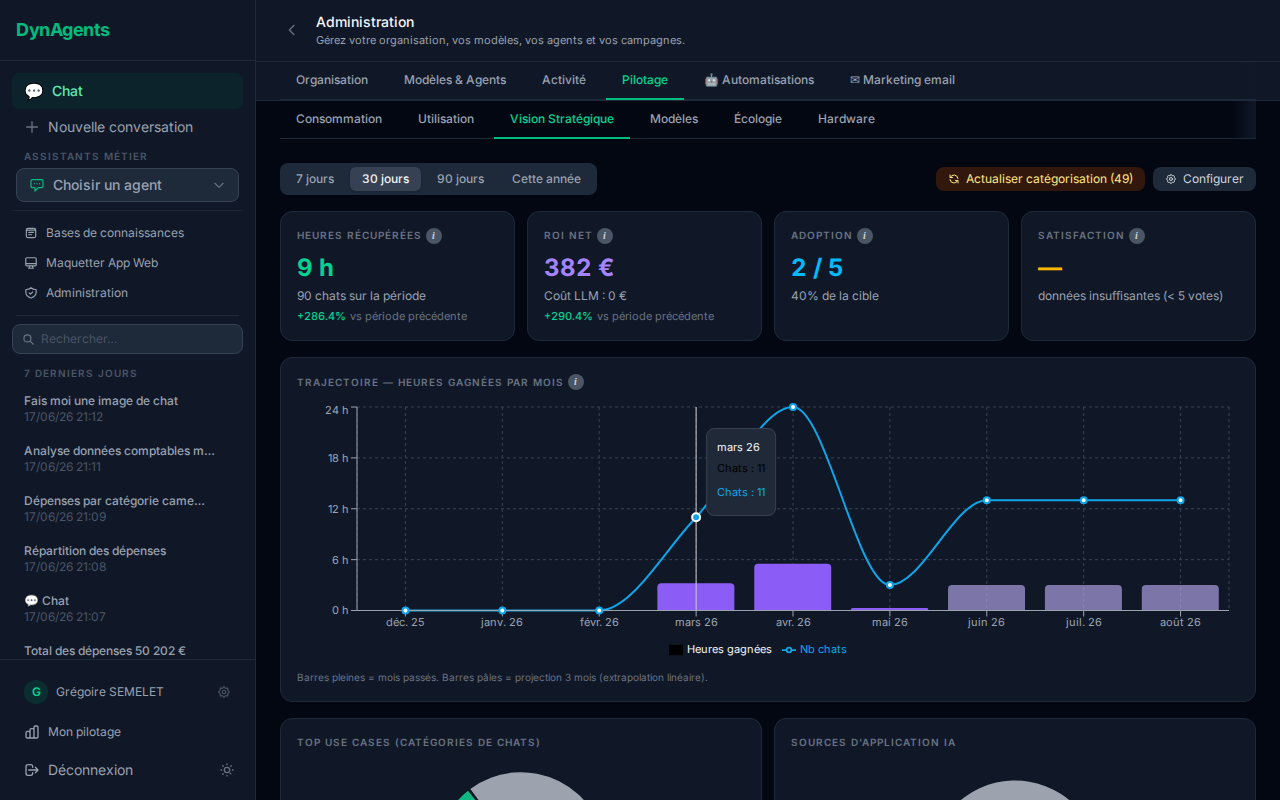Screen dimensions: 1280x800
Task: Open Mon pilotage in sidebar
Action: click(x=127, y=732)
